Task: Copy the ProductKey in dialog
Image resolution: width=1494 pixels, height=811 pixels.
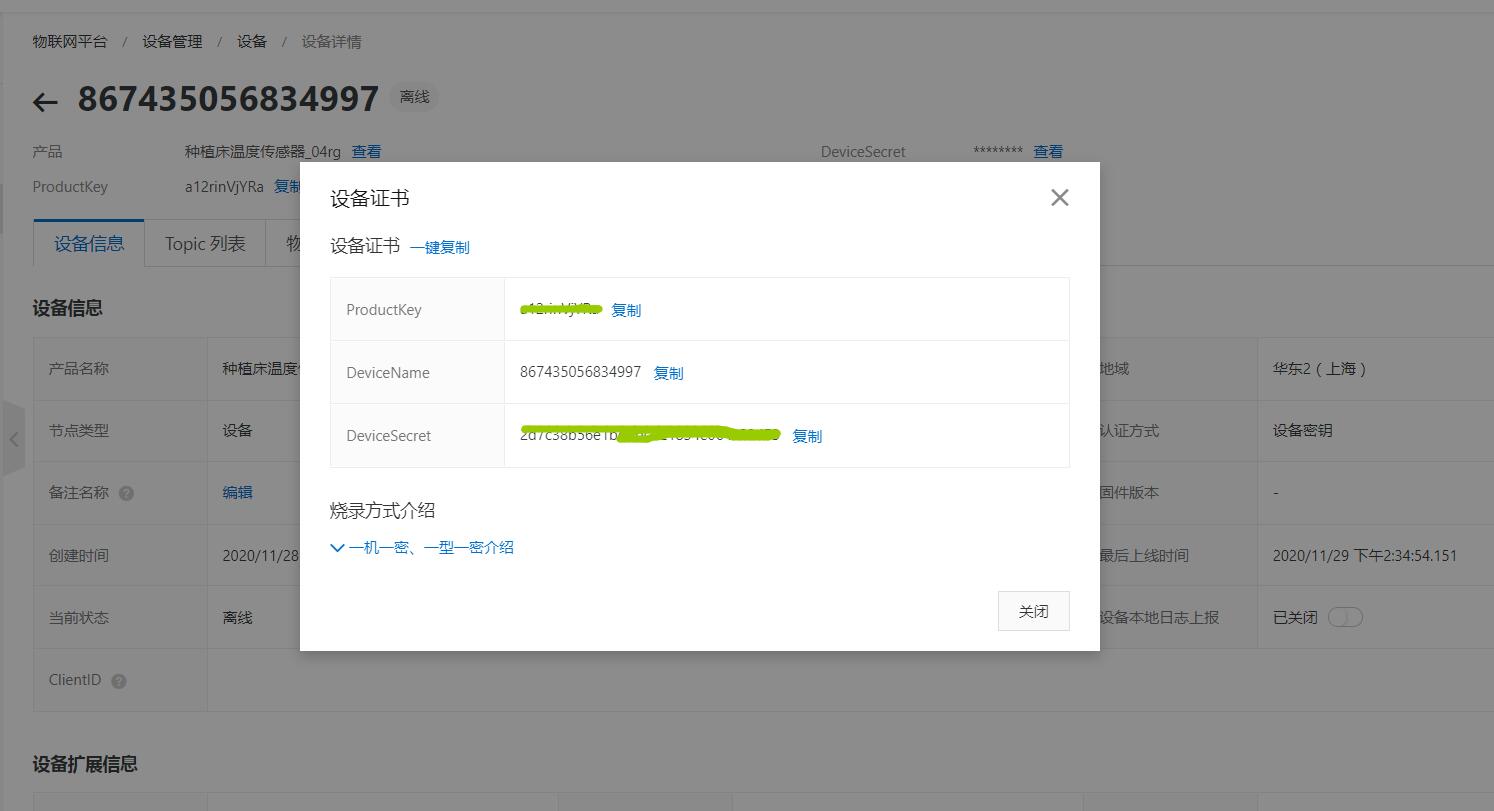Action: (x=626, y=310)
